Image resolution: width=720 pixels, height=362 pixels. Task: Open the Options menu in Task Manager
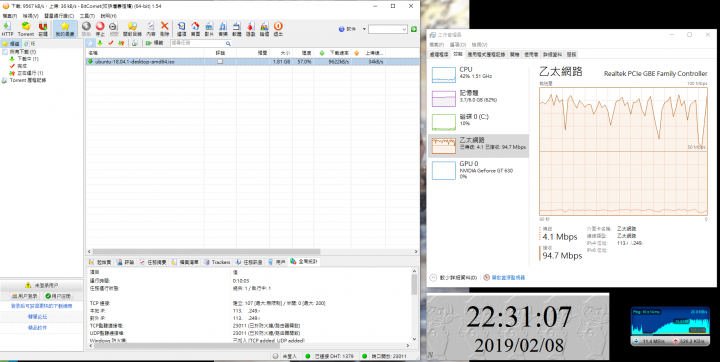point(457,45)
